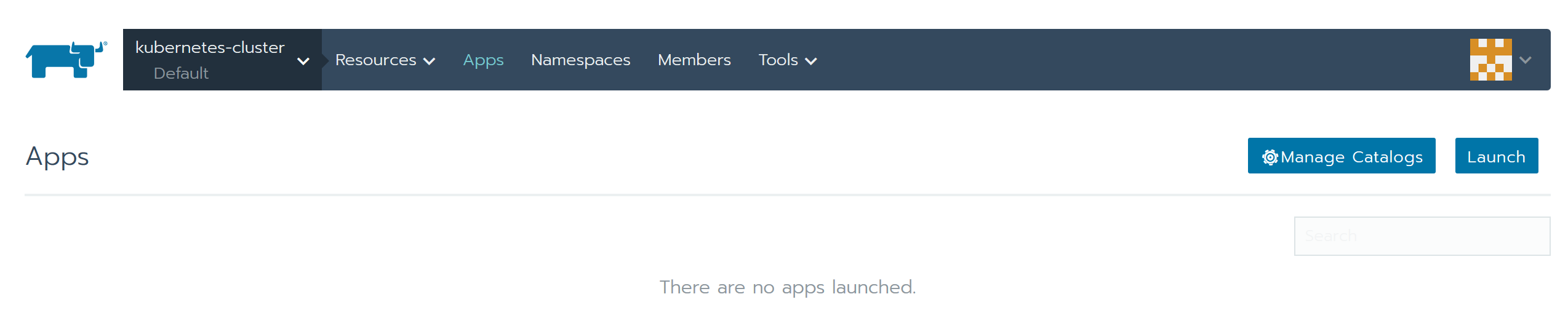Click the Launch button
1568x318 pixels.
[x=1496, y=156]
